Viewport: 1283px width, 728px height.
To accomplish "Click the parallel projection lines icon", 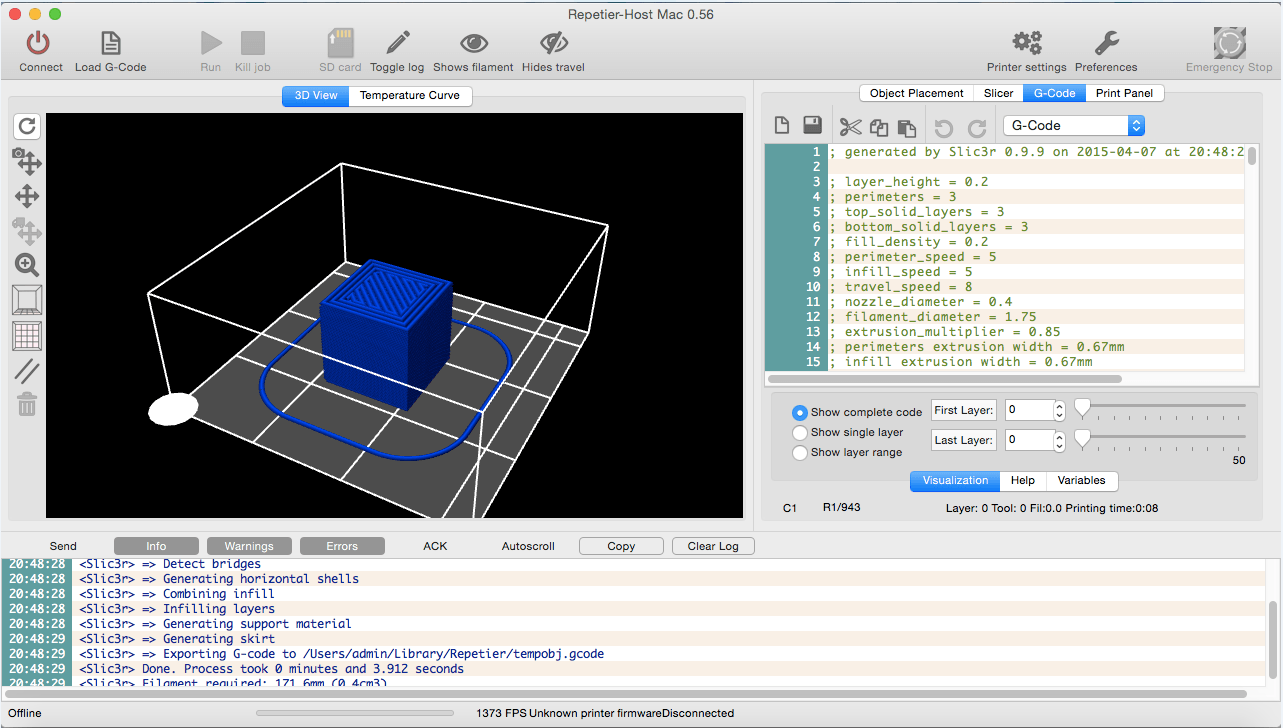I will [x=27, y=370].
